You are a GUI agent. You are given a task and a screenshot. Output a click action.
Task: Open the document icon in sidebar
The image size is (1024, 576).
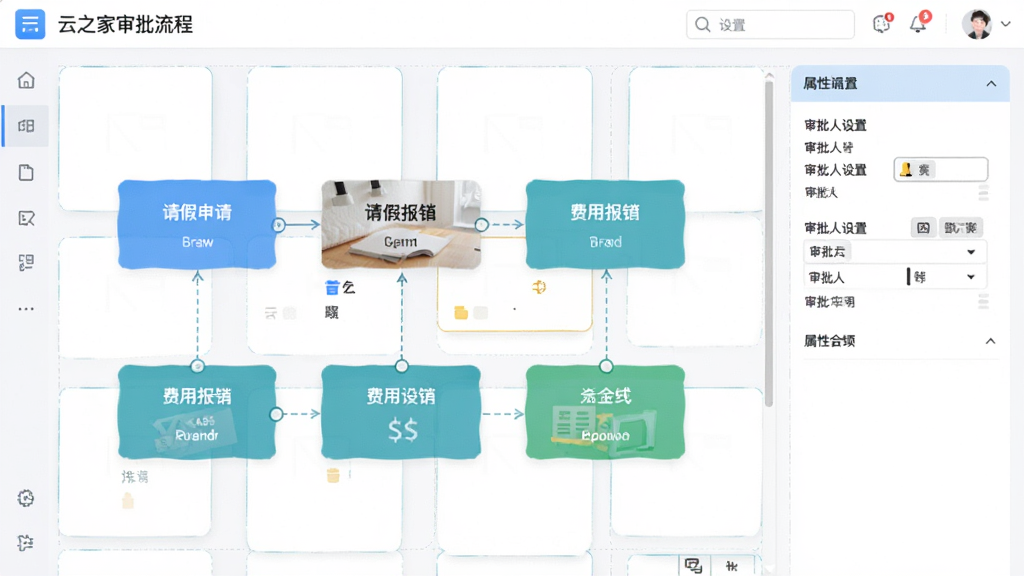click(26, 172)
